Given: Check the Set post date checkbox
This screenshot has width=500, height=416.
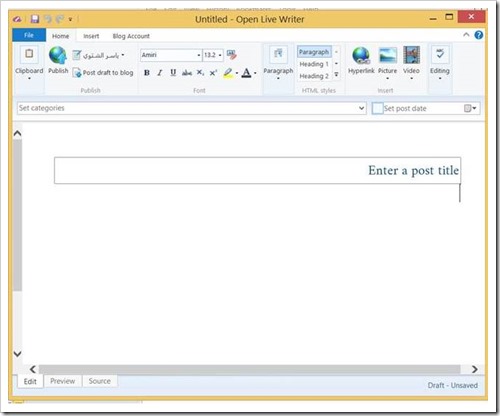Looking at the screenshot, I should (377, 108).
